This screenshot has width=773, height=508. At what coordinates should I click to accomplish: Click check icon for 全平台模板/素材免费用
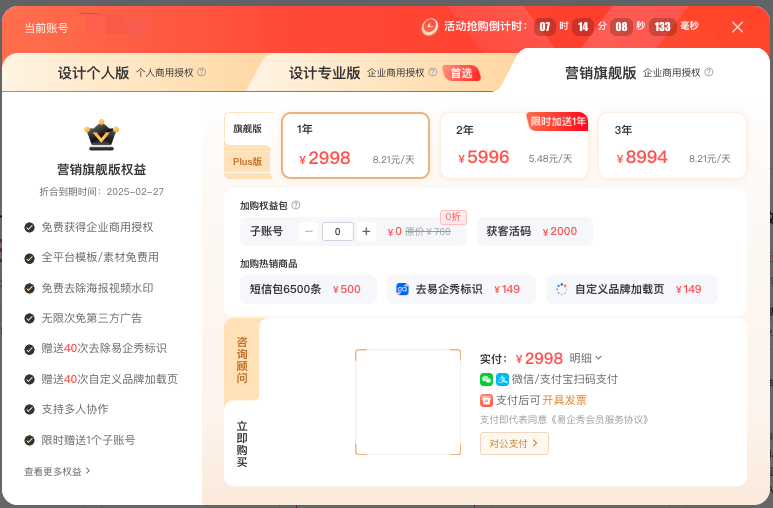point(30,258)
